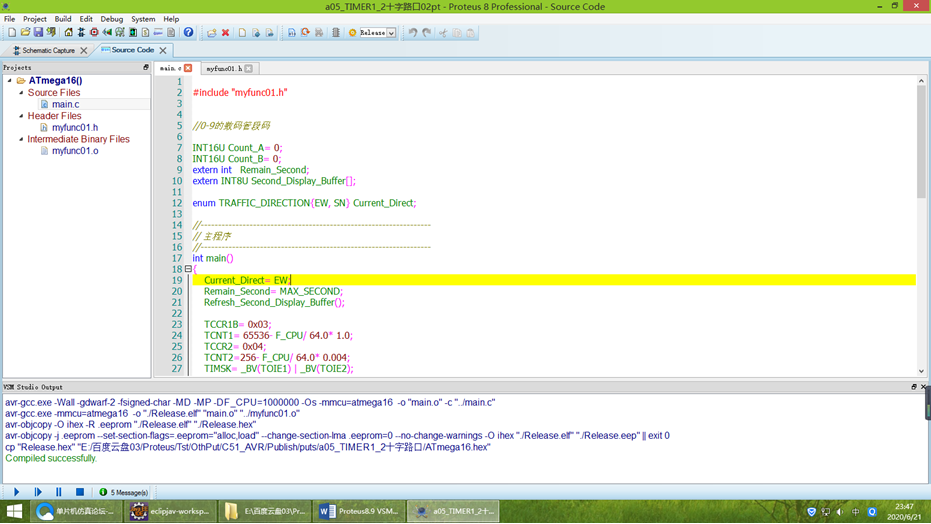Screen dimensions: 931x524
Task: Click the Cut scissors icon
Action: click(443, 33)
